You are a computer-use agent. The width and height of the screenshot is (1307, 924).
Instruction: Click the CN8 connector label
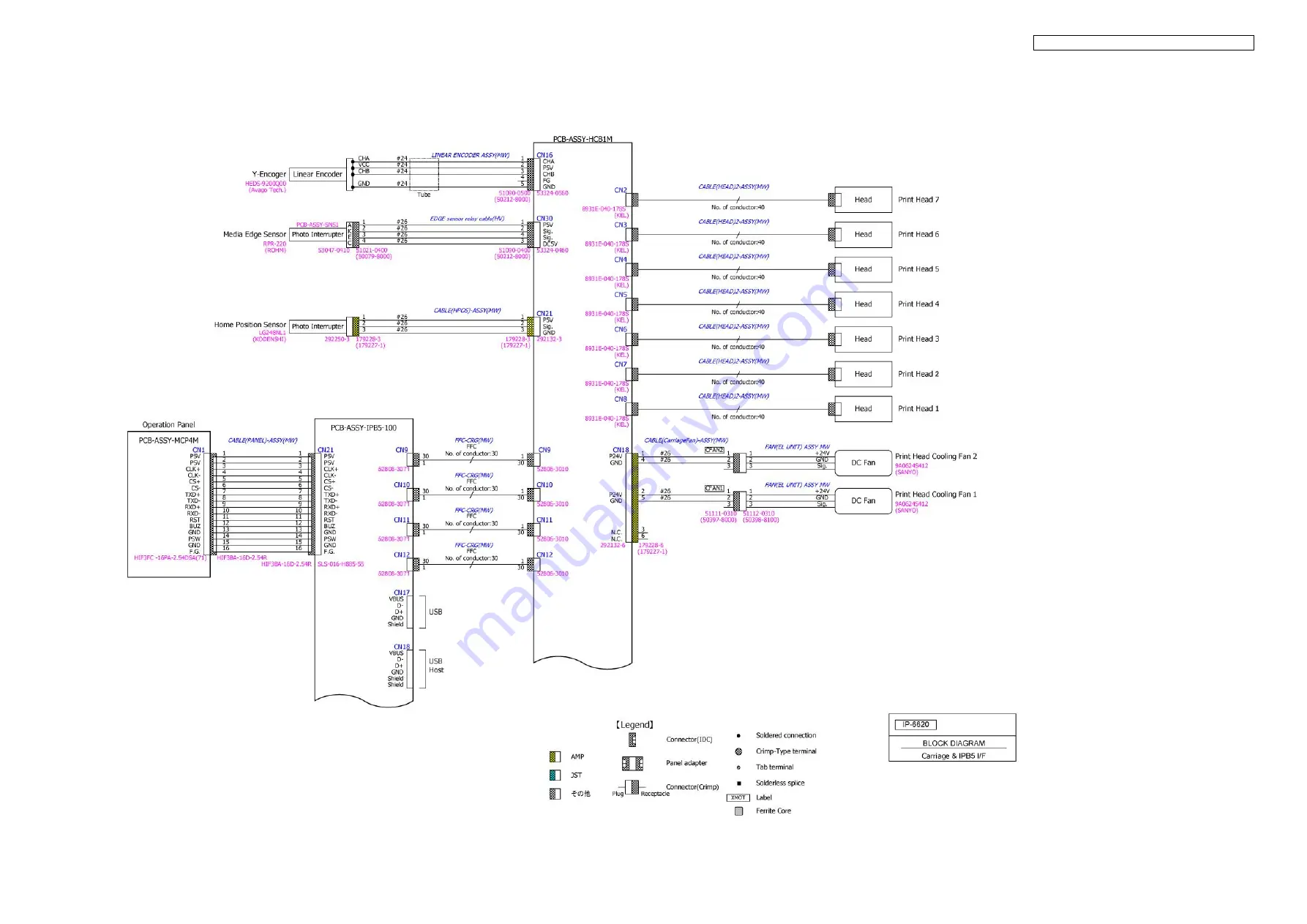click(x=621, y=399)
